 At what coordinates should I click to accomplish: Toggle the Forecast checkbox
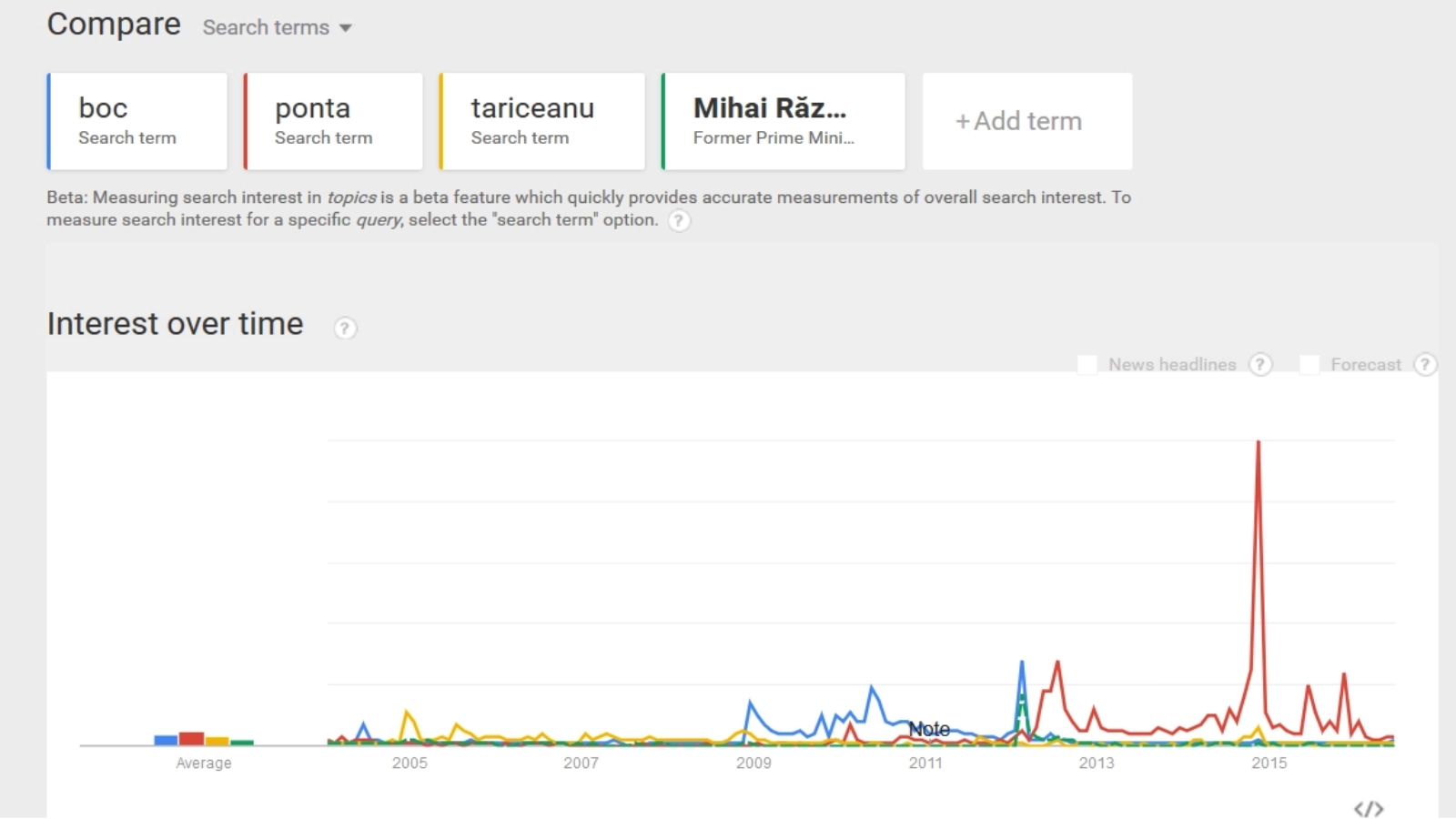1309,365
